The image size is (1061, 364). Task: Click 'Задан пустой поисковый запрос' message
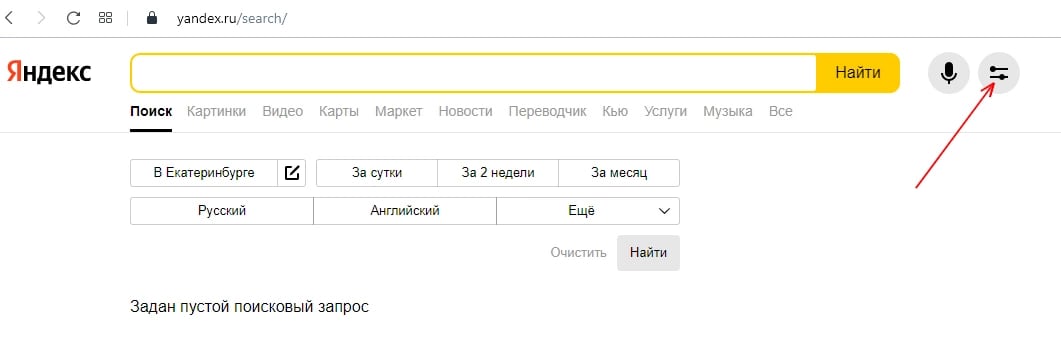(250, 307)
